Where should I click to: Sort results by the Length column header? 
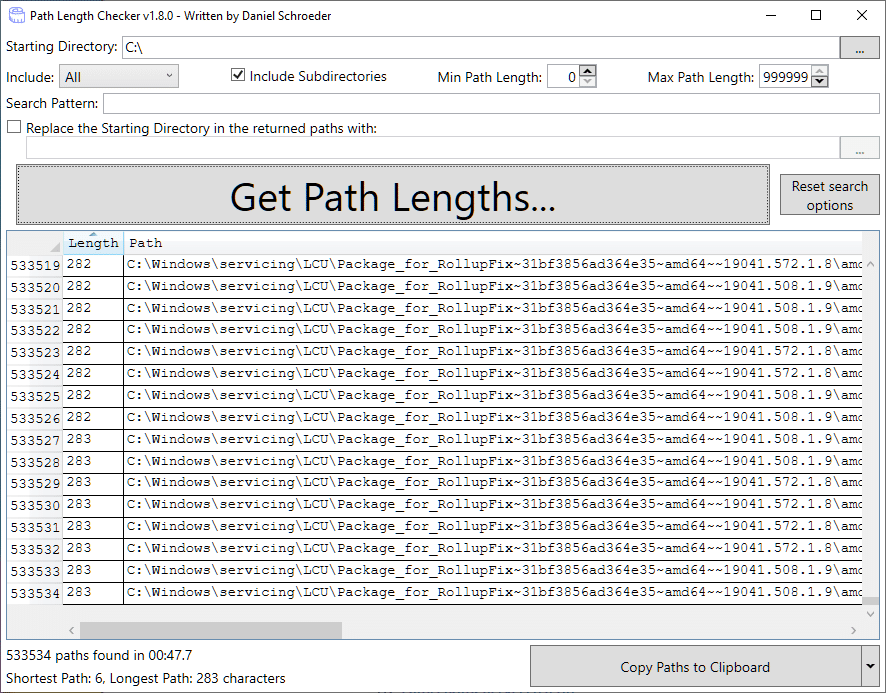point(93,243)
